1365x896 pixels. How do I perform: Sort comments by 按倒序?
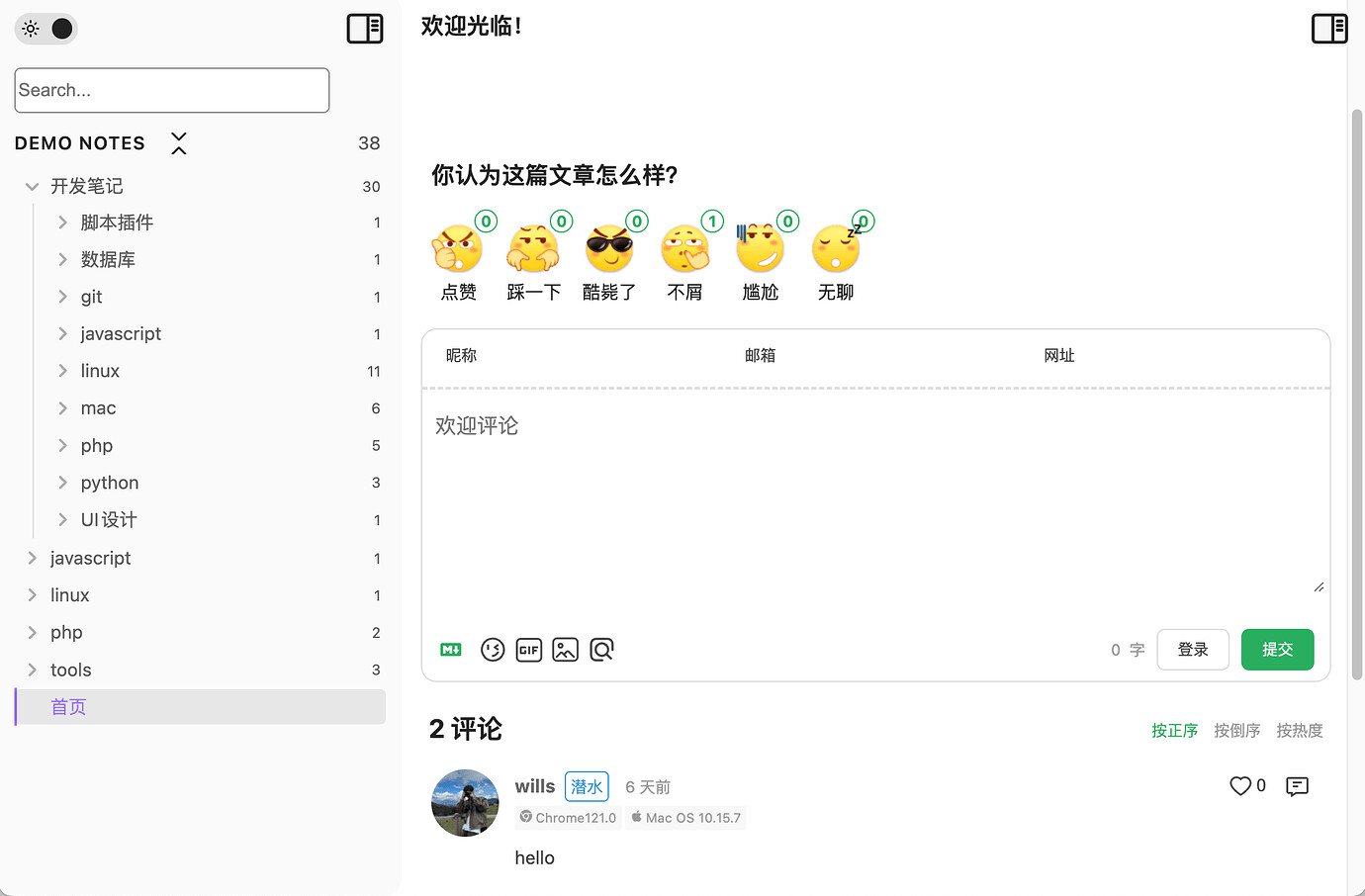pyautogui.click(x=1236, y=731)
